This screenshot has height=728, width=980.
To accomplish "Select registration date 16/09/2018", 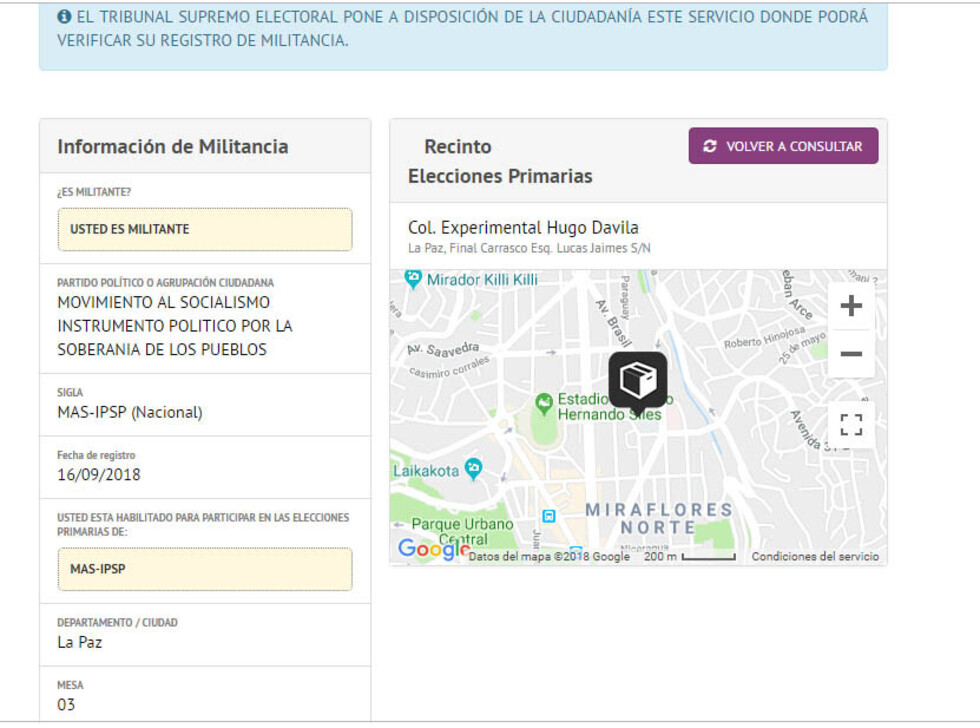I will pyautogui.click(x=99, y=475).
